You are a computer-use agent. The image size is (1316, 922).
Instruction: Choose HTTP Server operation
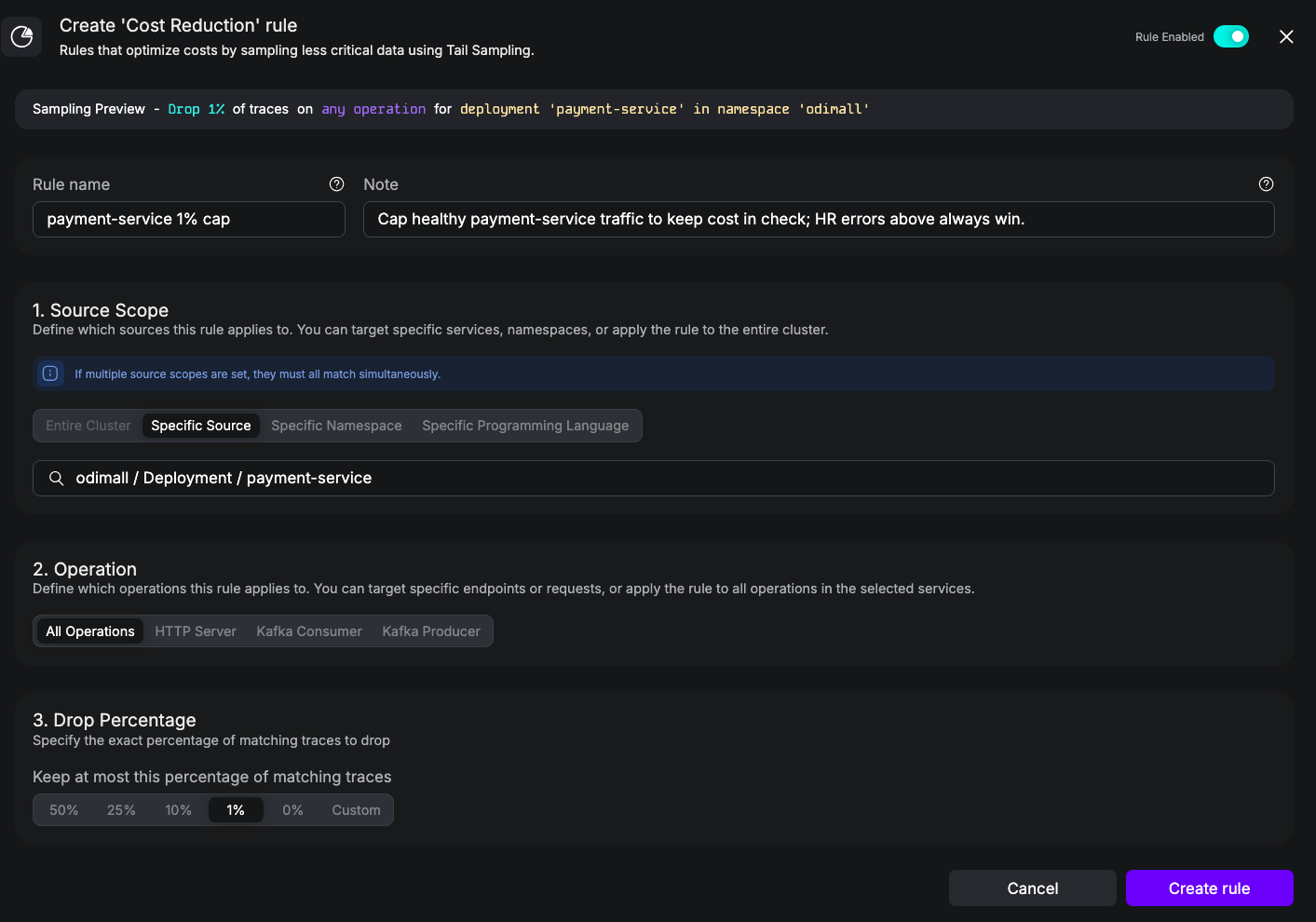tap(196, 631)
